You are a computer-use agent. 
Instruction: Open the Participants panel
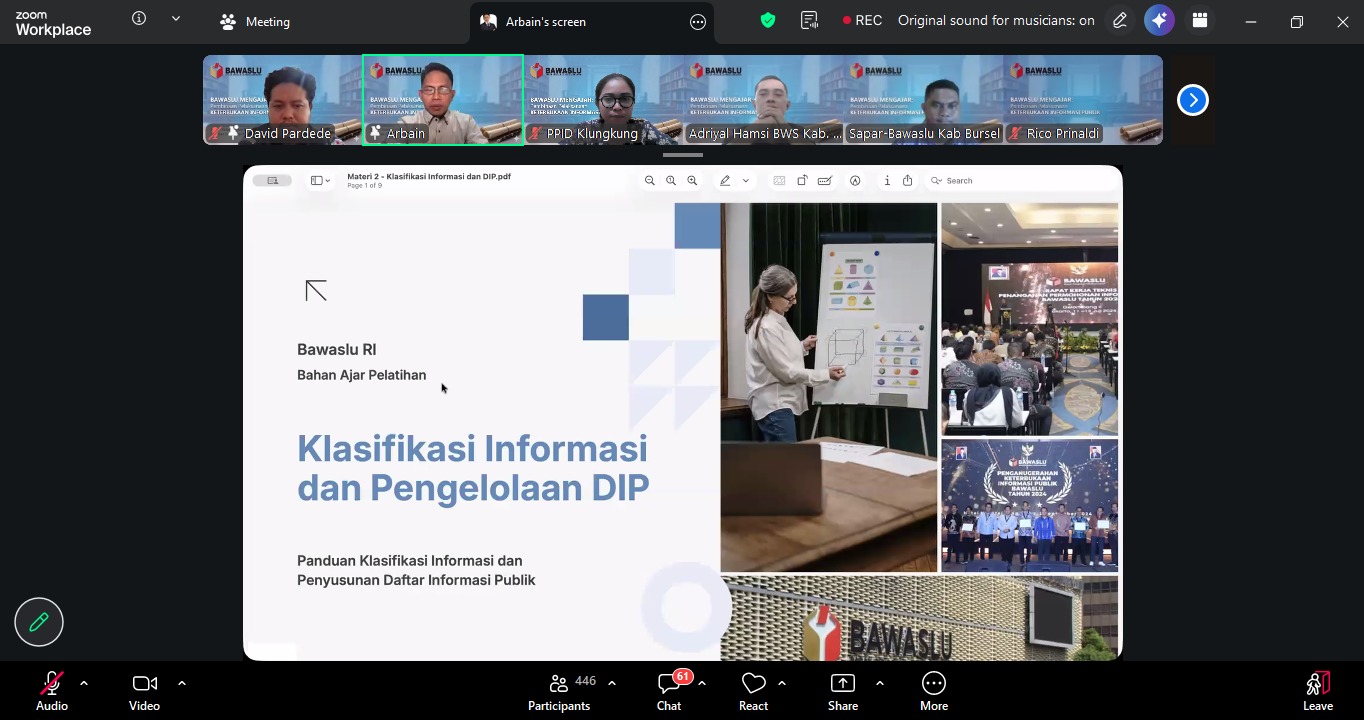point(560,691)
